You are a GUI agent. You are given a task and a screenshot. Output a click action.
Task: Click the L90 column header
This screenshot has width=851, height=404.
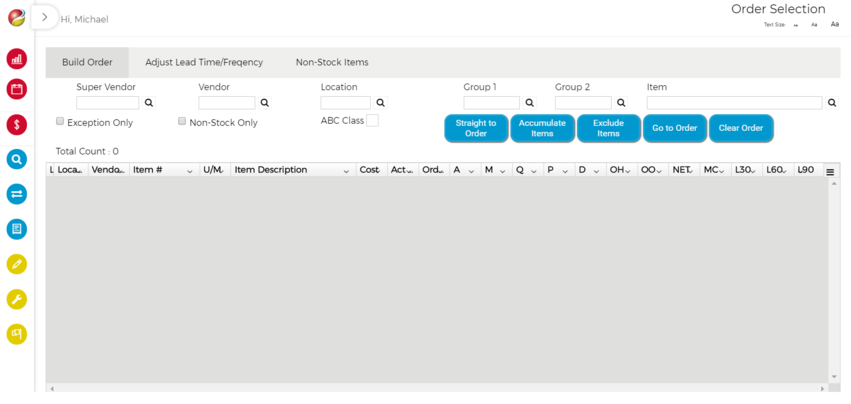click(808, 170)
